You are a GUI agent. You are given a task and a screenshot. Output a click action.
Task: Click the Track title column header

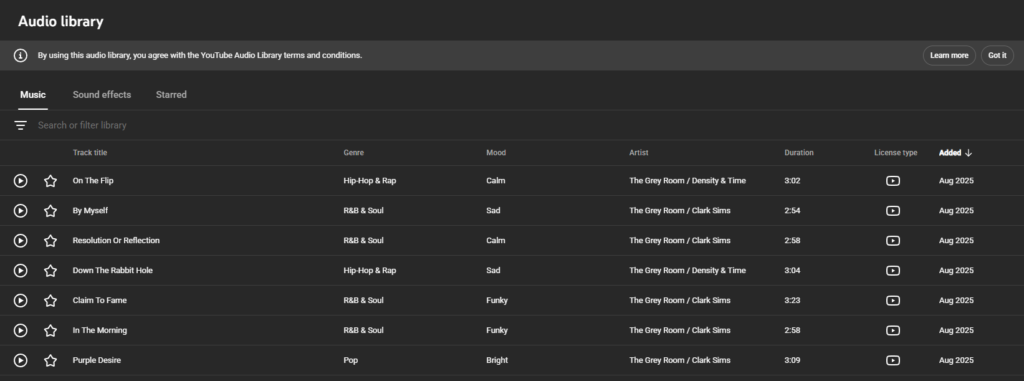pos(90,153)
